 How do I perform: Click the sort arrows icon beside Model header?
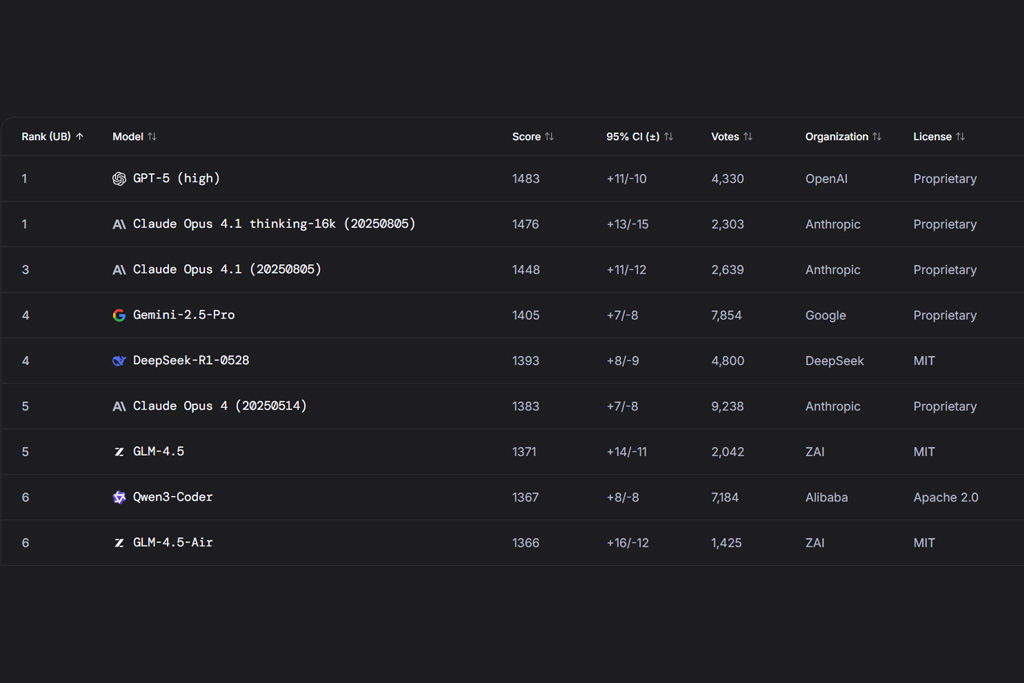click(x=152, y=136)
